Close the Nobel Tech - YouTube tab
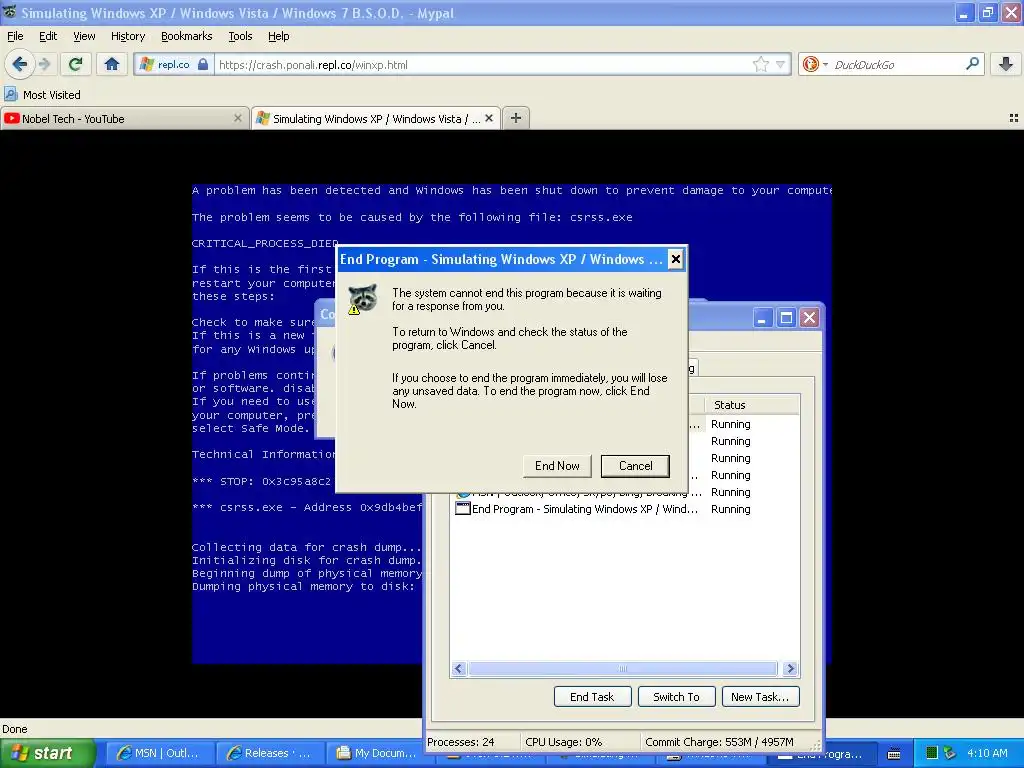Viewport: 1024px width, 768px height. [x=238, y=118]
